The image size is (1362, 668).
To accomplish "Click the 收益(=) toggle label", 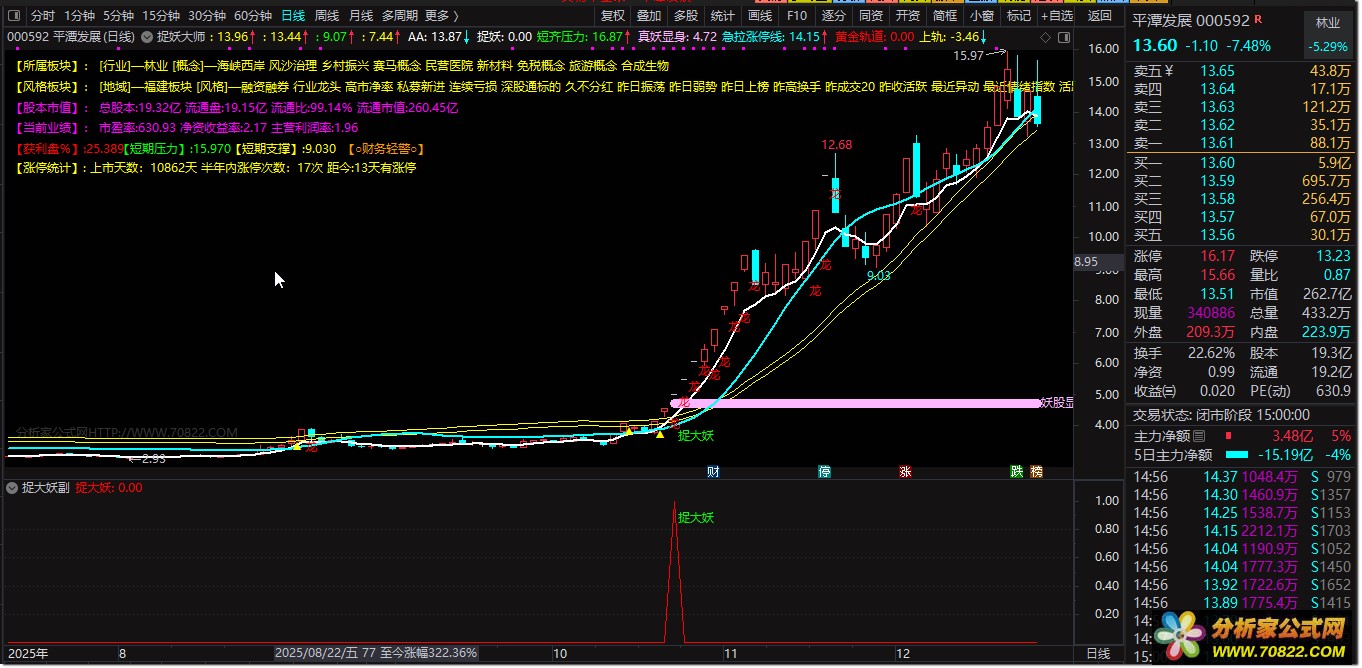I will (1155, 391).
